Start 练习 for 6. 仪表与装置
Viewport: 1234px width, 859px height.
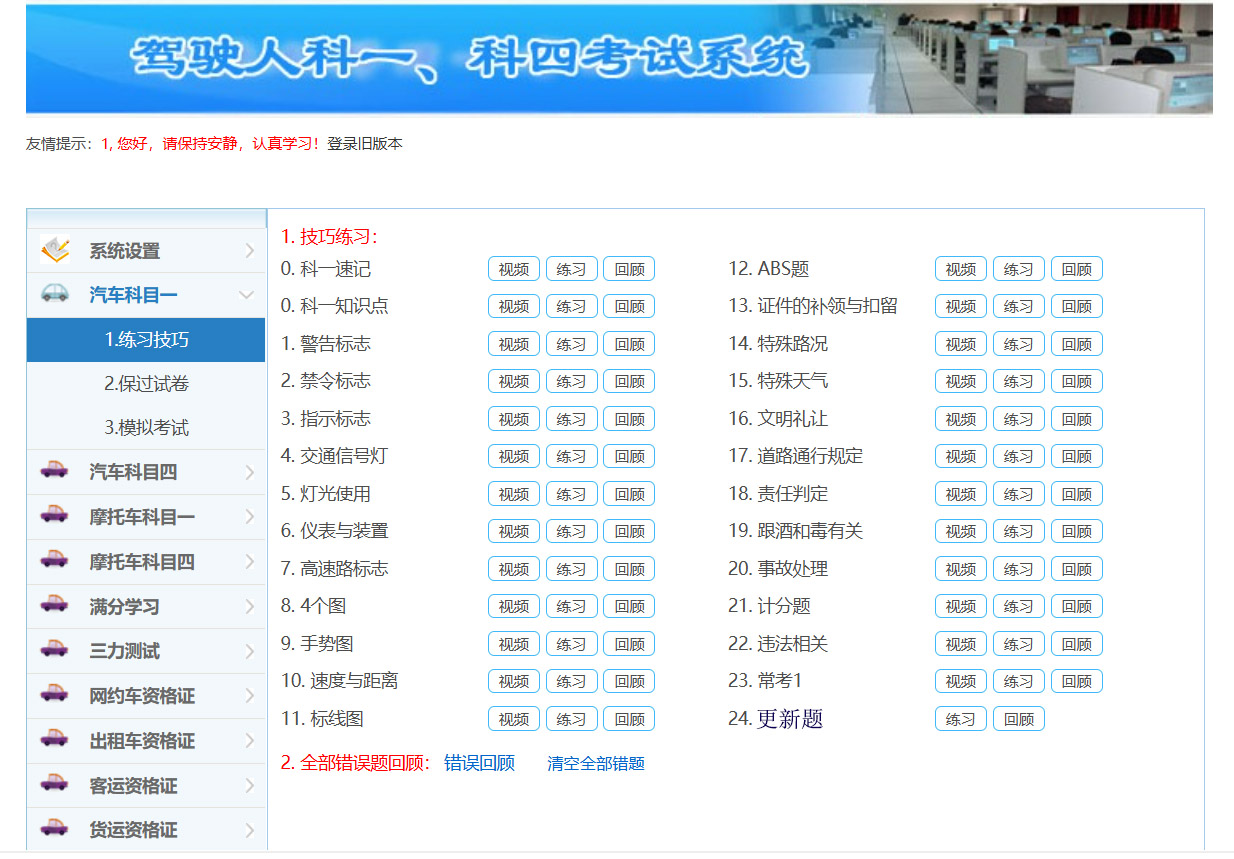tap(571, 531)
